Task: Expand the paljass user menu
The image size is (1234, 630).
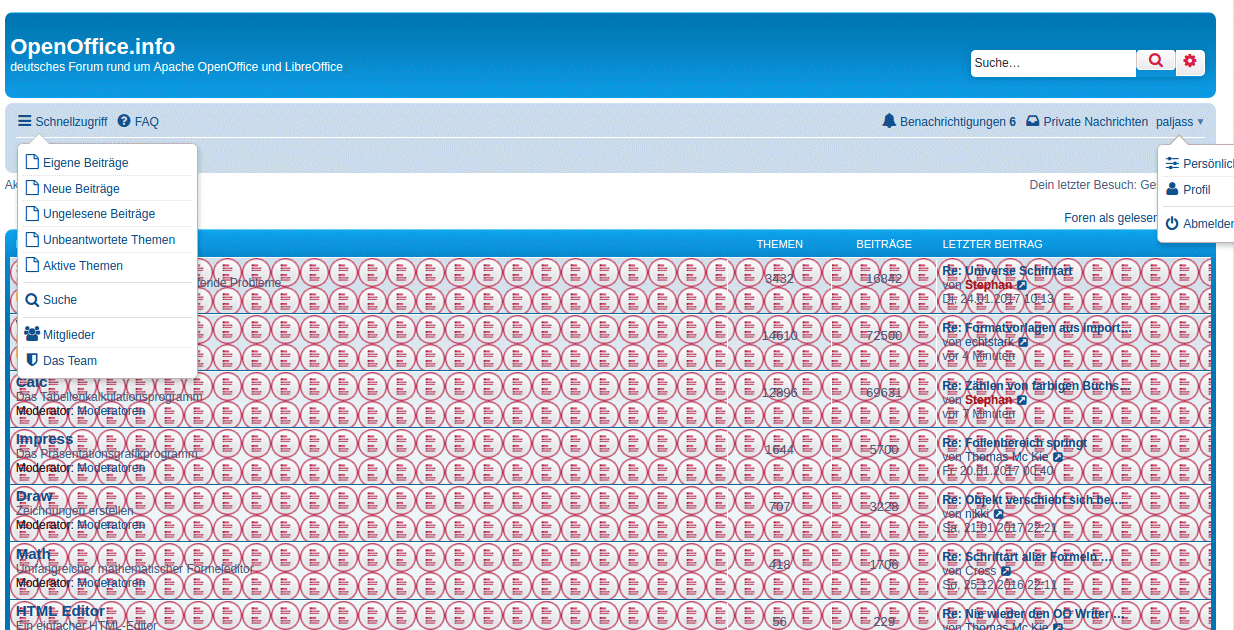Action: (x=1180, y=122)
